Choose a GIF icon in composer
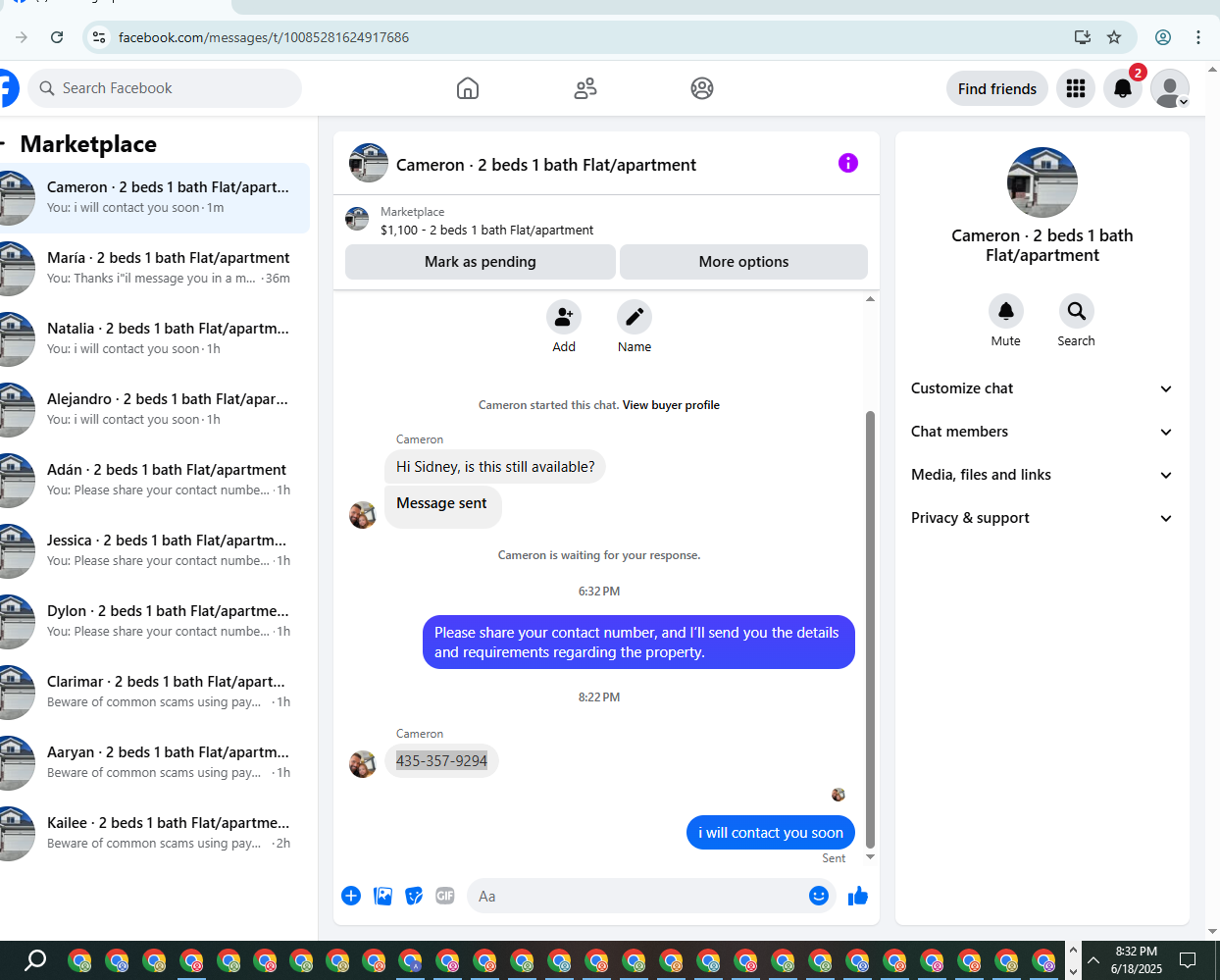 pyautogui.click(x=445, y=896)
